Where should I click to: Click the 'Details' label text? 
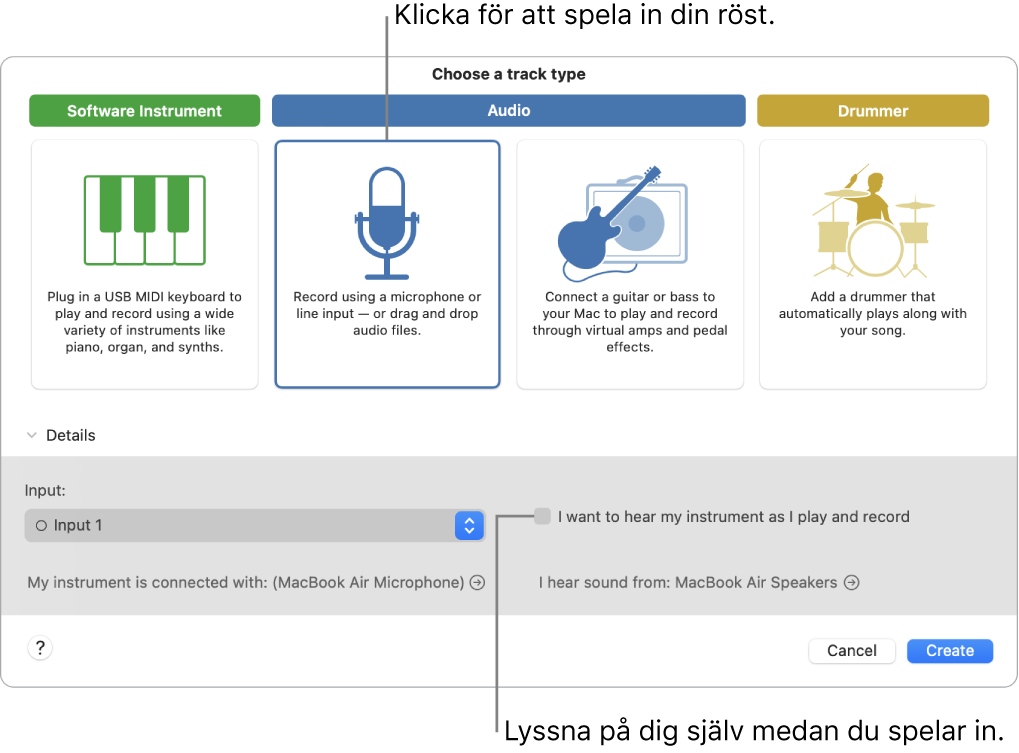(71, 435)
